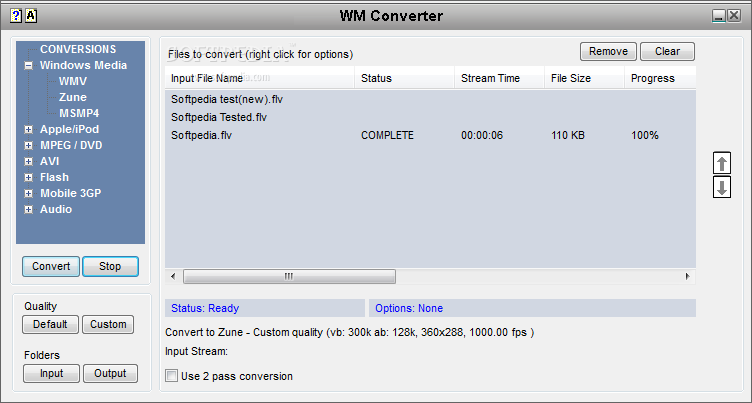752x403 pixels.
Task: Select the Apple/iPod category label
Action: (70, 129)
